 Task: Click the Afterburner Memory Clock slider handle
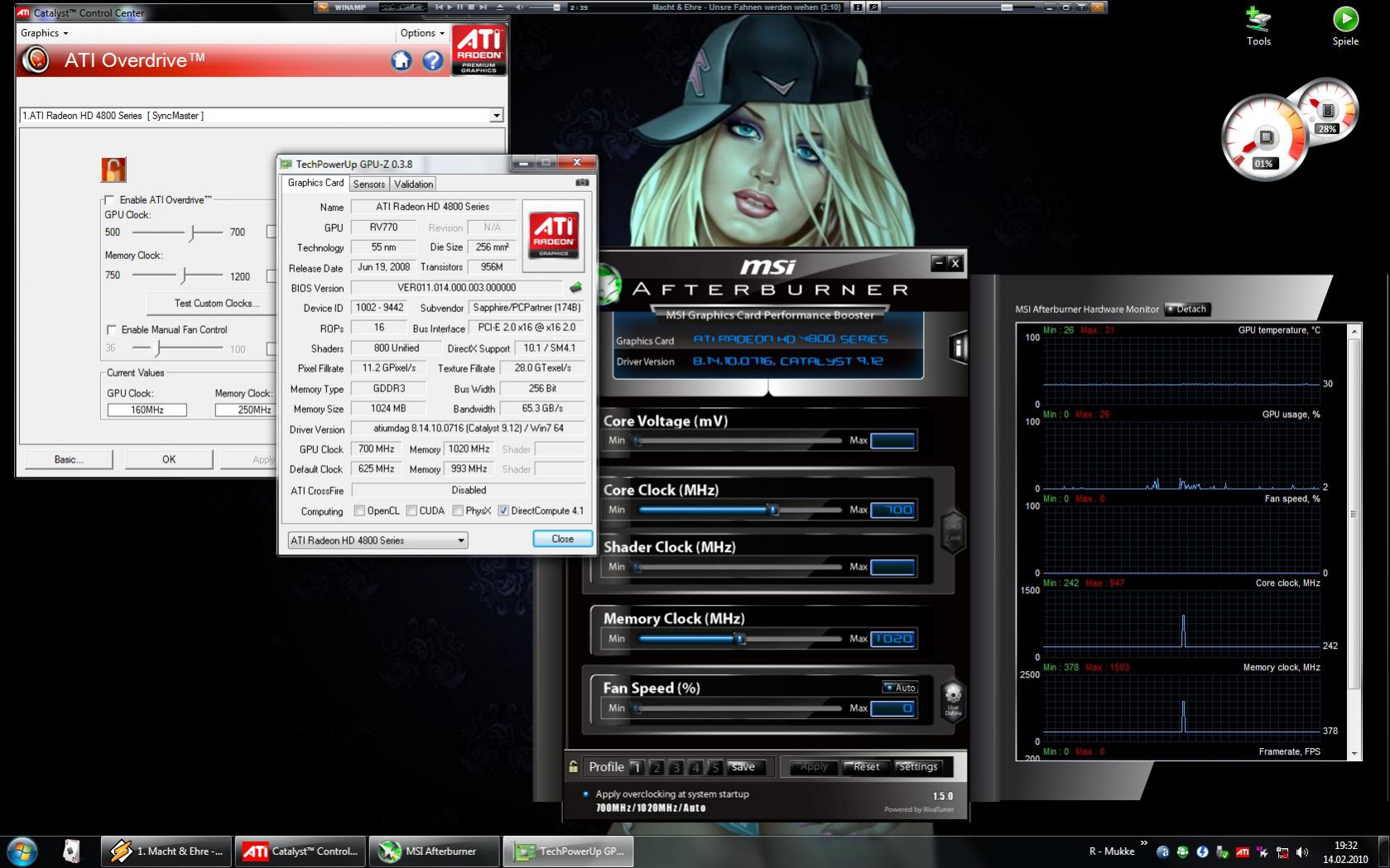tap(741, 639)
